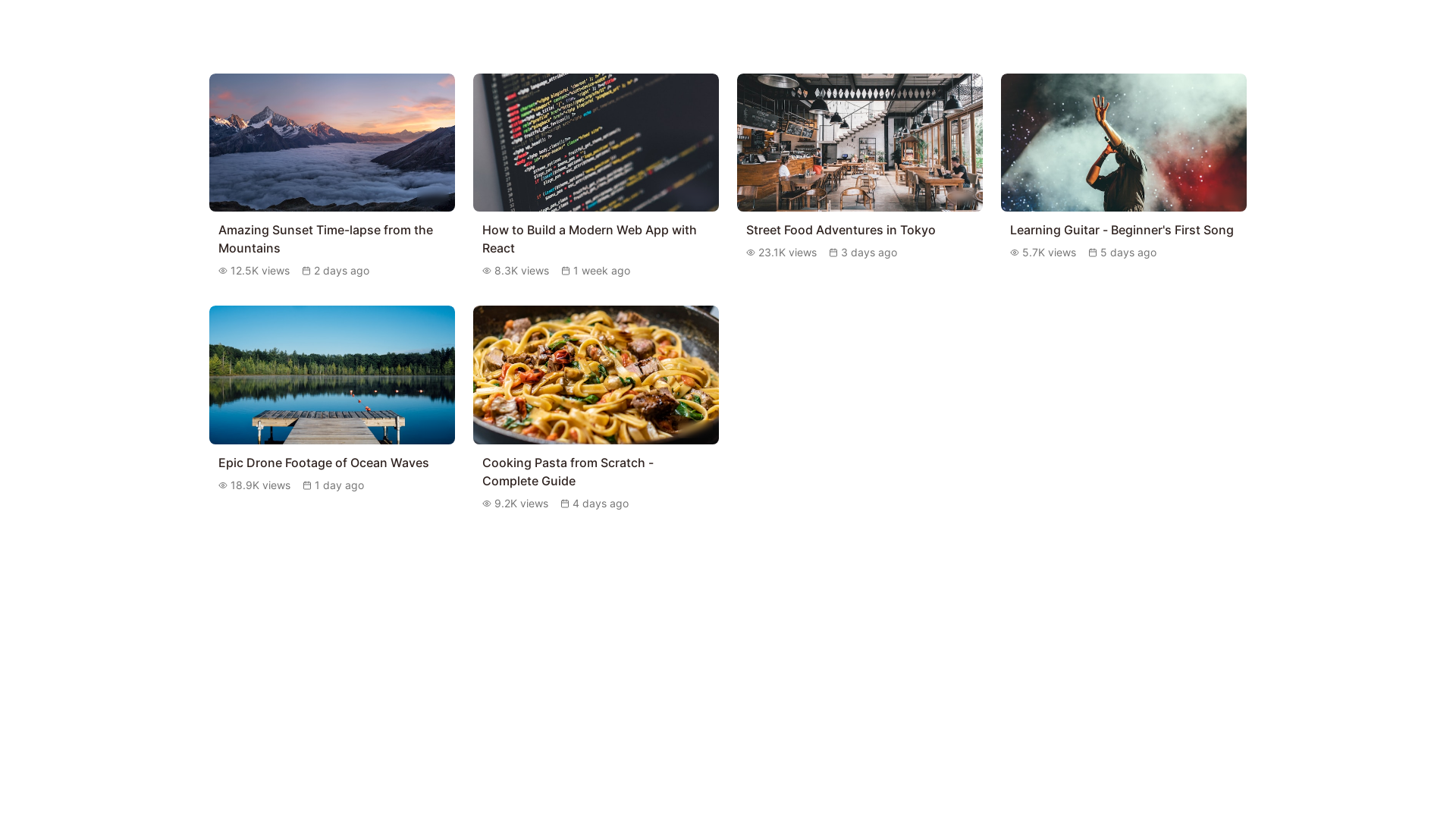Open the mountain sunset time-lapse thumbnail
The width and height of the screenshot is (1456, 819).
(332, 143)
